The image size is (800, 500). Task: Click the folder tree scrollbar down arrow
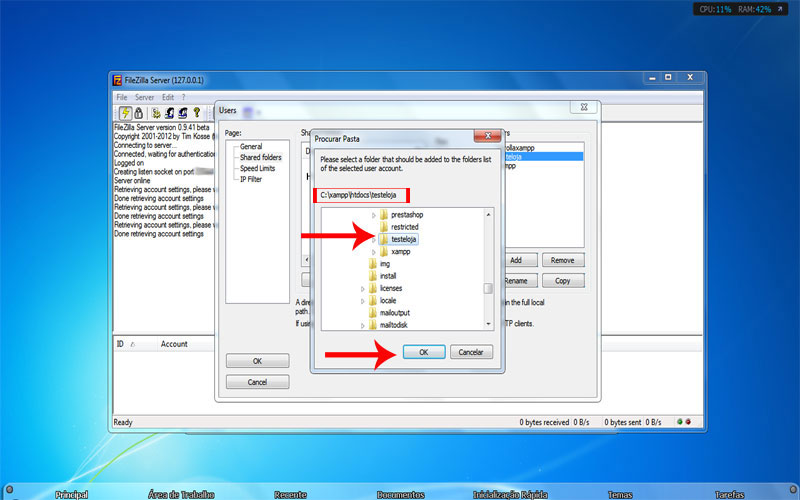[488, 323]
